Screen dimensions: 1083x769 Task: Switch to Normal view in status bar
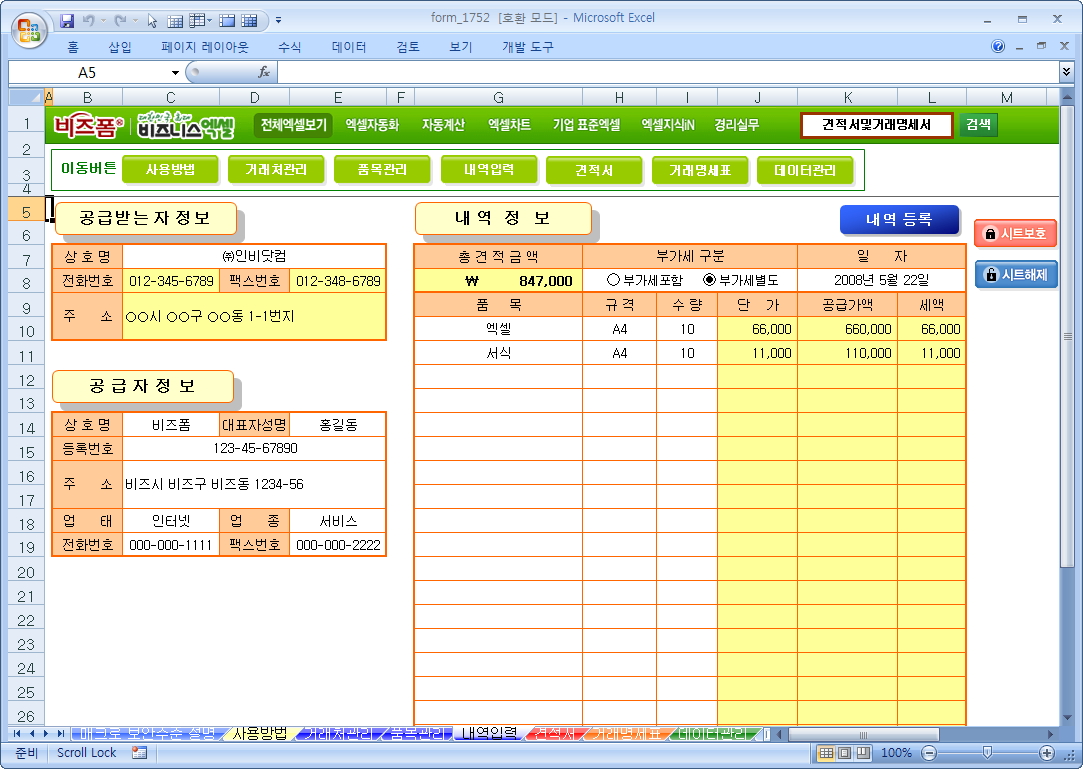tap(827, 752)
